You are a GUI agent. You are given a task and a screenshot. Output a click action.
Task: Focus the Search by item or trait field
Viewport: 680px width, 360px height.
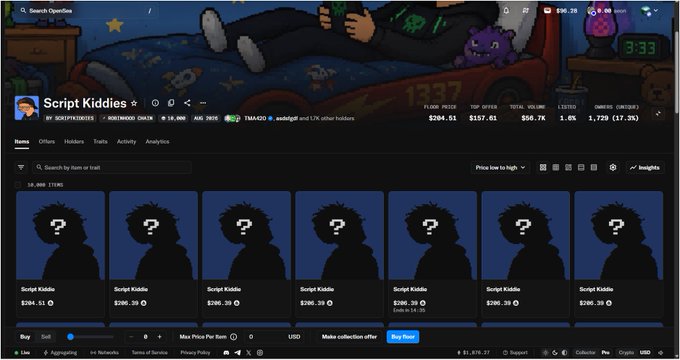coord(112,167)
